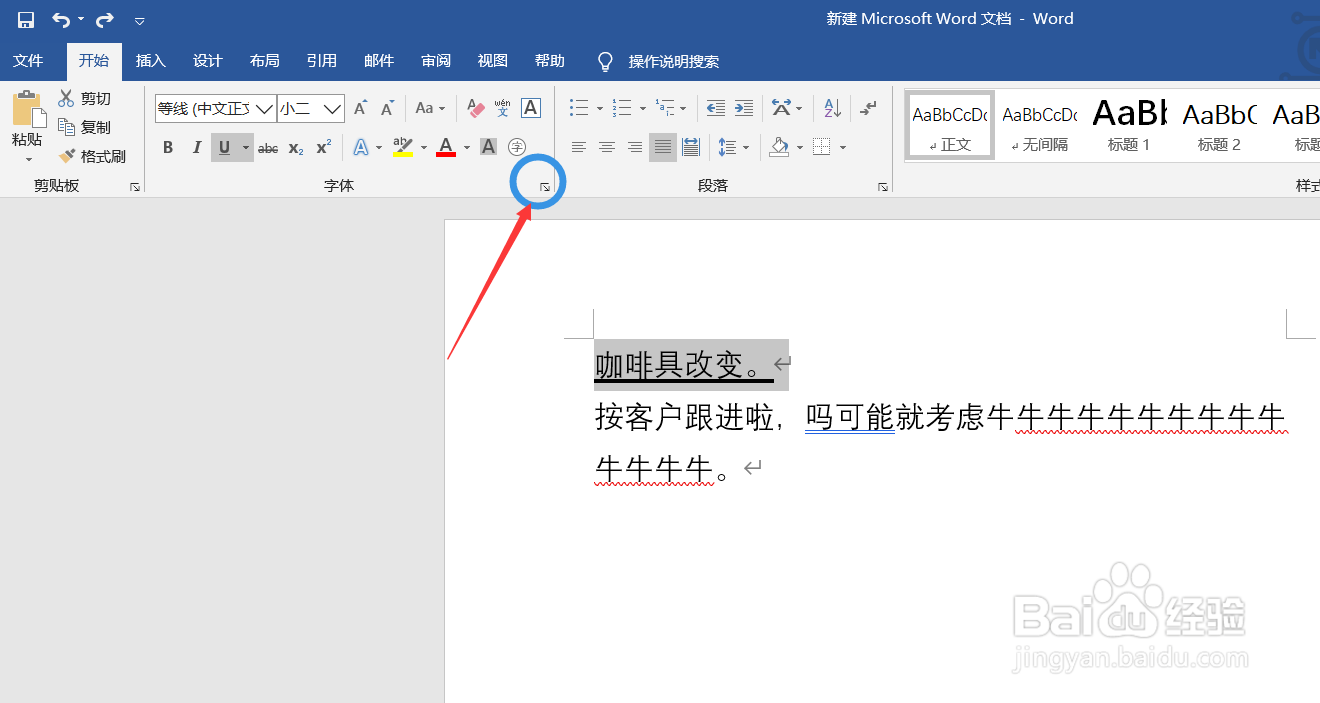This screenshot has width=1320, height=703.
Task: Click the Subscript icon
Action: [x=295, y=147]
